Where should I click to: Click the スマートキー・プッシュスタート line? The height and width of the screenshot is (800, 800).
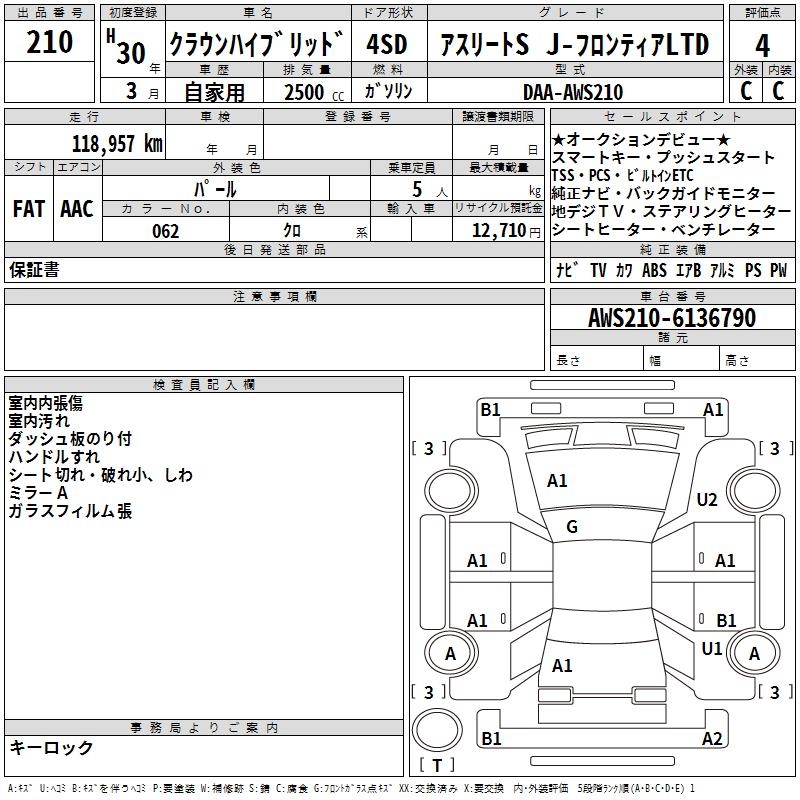[x=663, y=157]
